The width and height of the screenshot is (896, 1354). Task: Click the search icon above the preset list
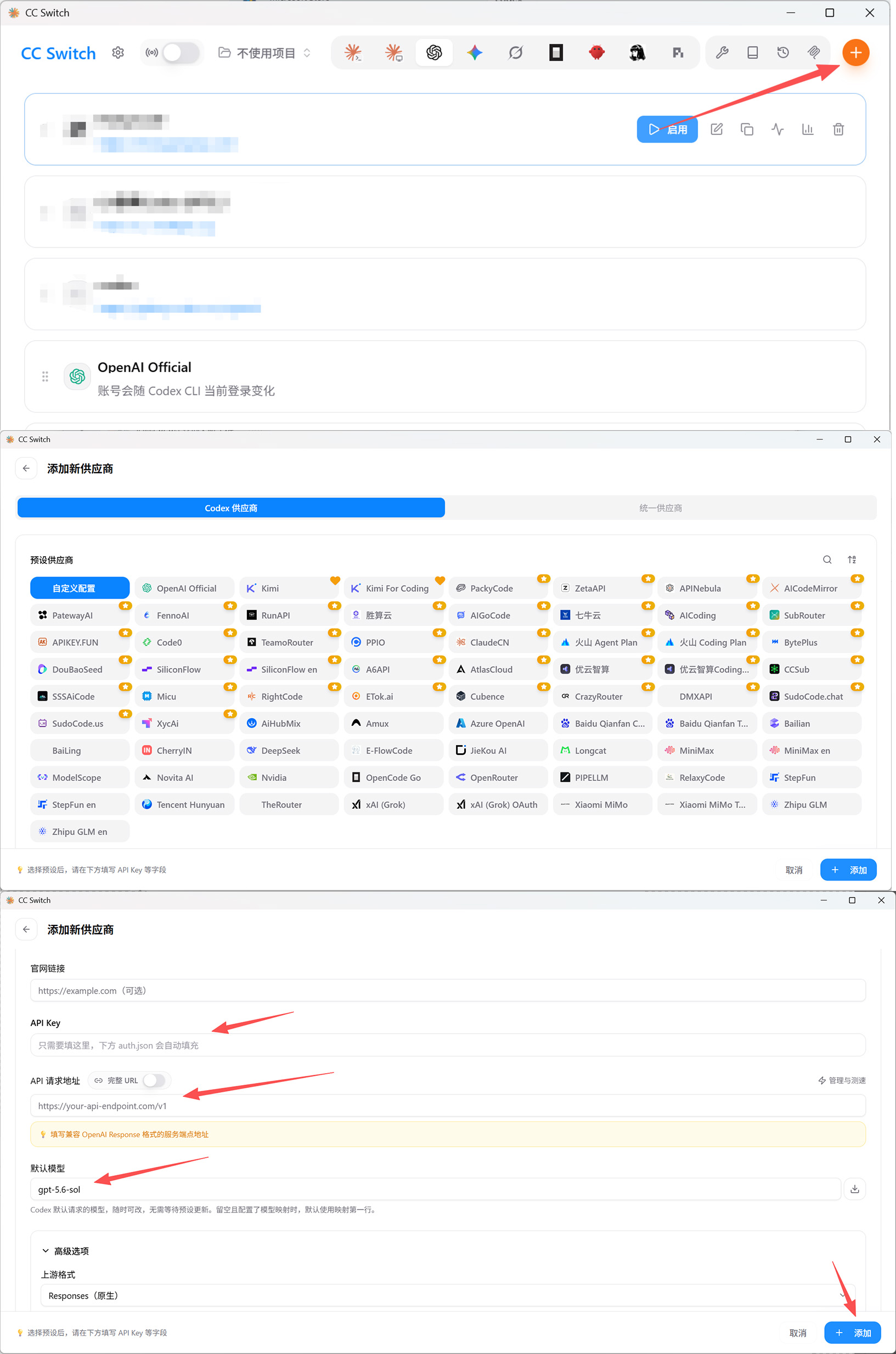click(827, 560)
